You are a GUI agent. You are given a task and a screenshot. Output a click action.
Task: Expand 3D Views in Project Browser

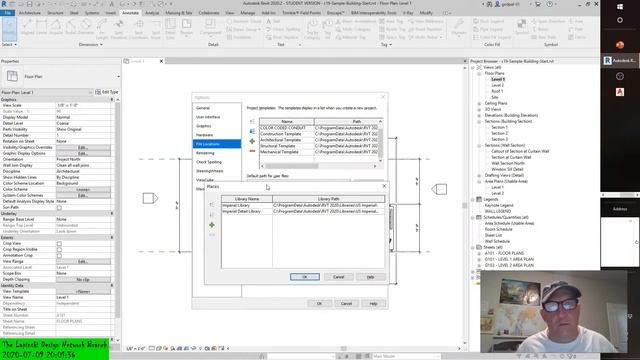point(479,109)
